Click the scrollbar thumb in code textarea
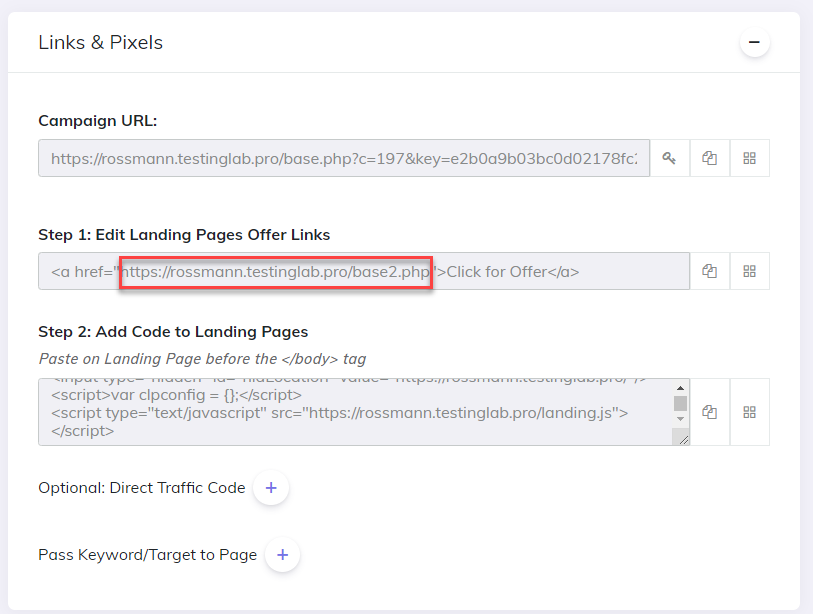This screenshot has height=614, width=813. pyautogui.click(x=680, y=403)
